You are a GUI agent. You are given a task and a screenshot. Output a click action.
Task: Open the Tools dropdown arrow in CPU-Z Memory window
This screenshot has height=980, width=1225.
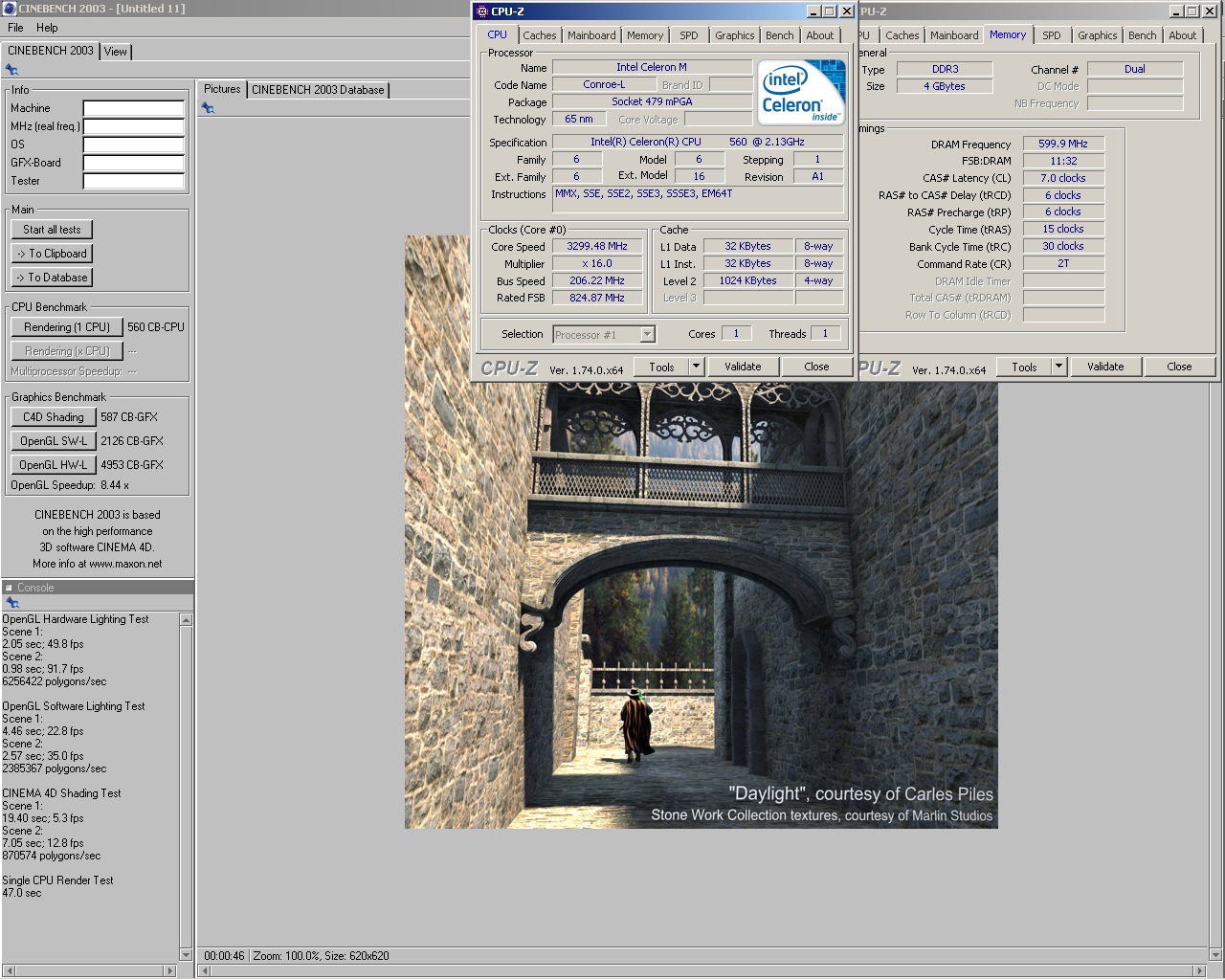pos(1058,367)
